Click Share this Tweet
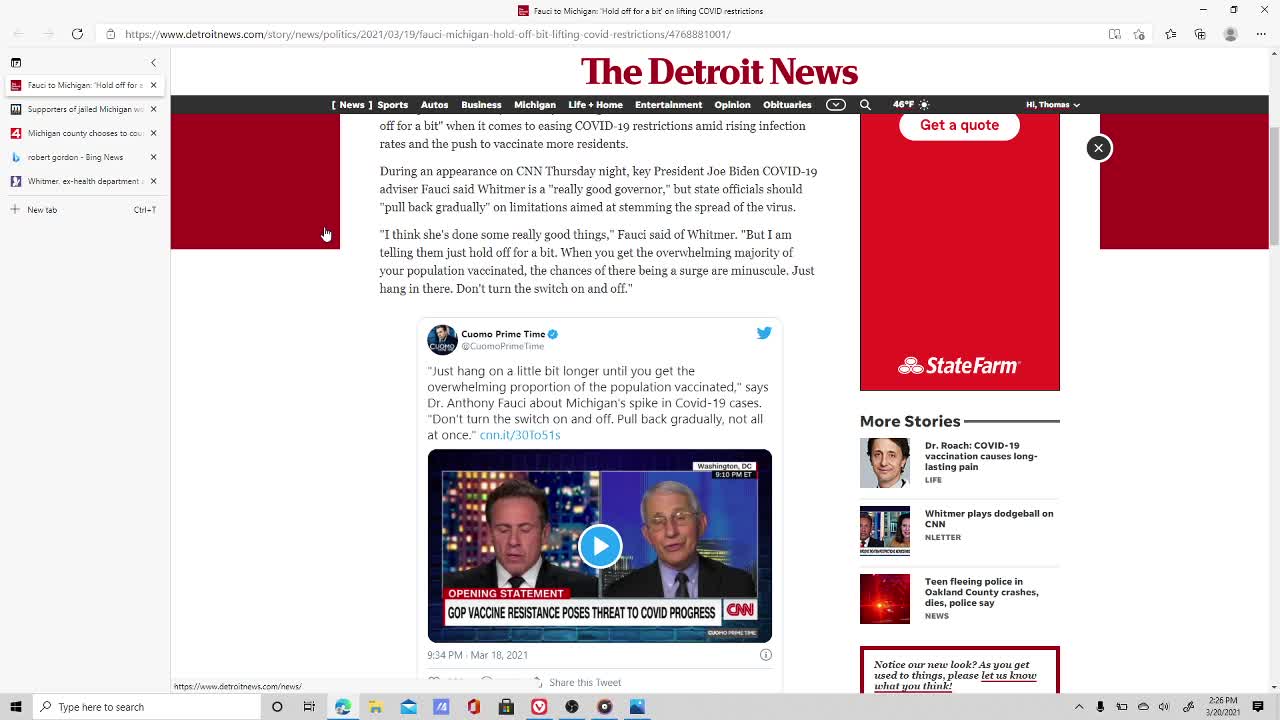The height and width of the screenshot is (720, 1280). tap(585, 683)
